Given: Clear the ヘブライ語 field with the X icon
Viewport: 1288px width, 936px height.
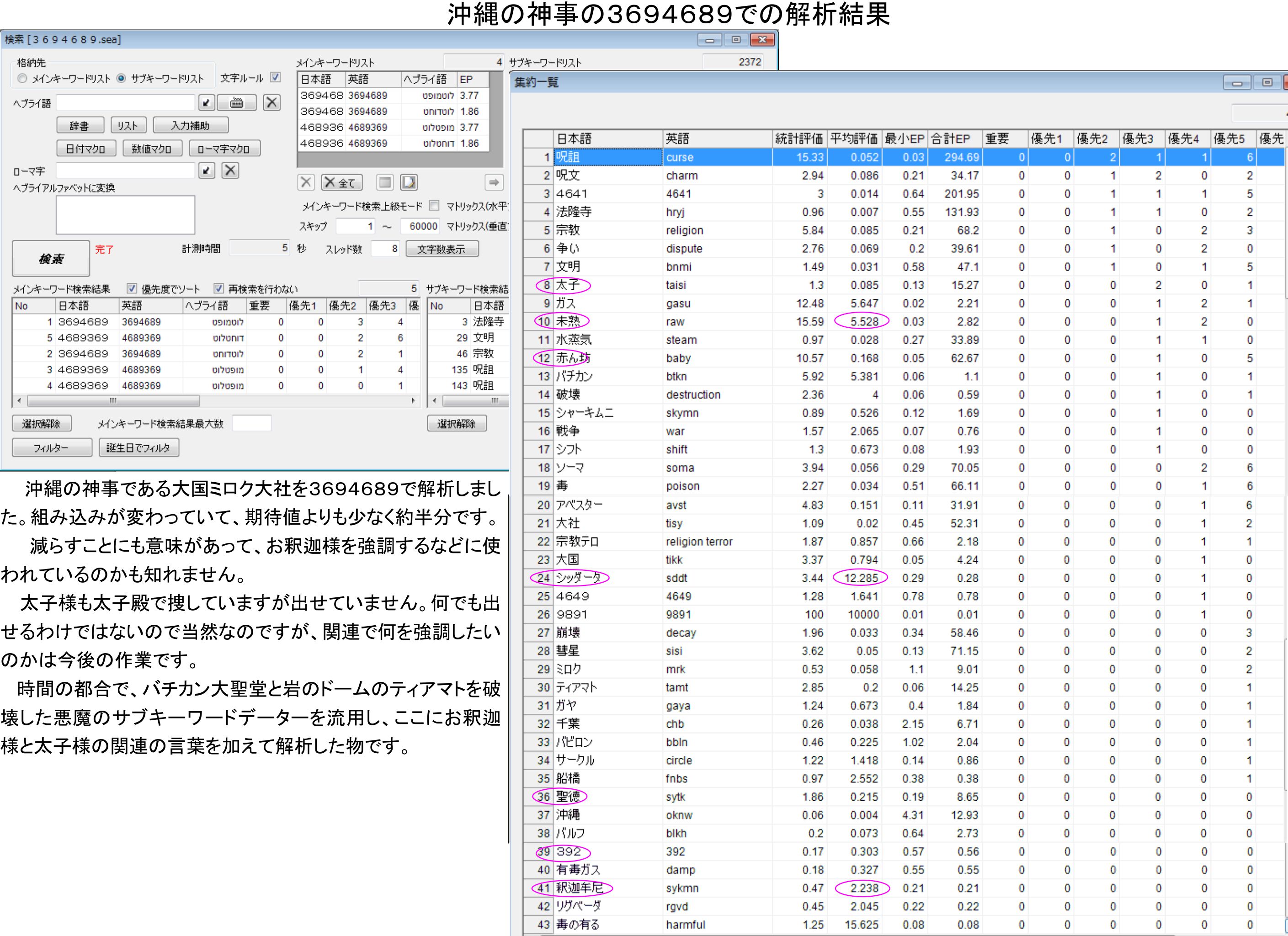Looking at the screenshot, I should click(x=272, y=103).
